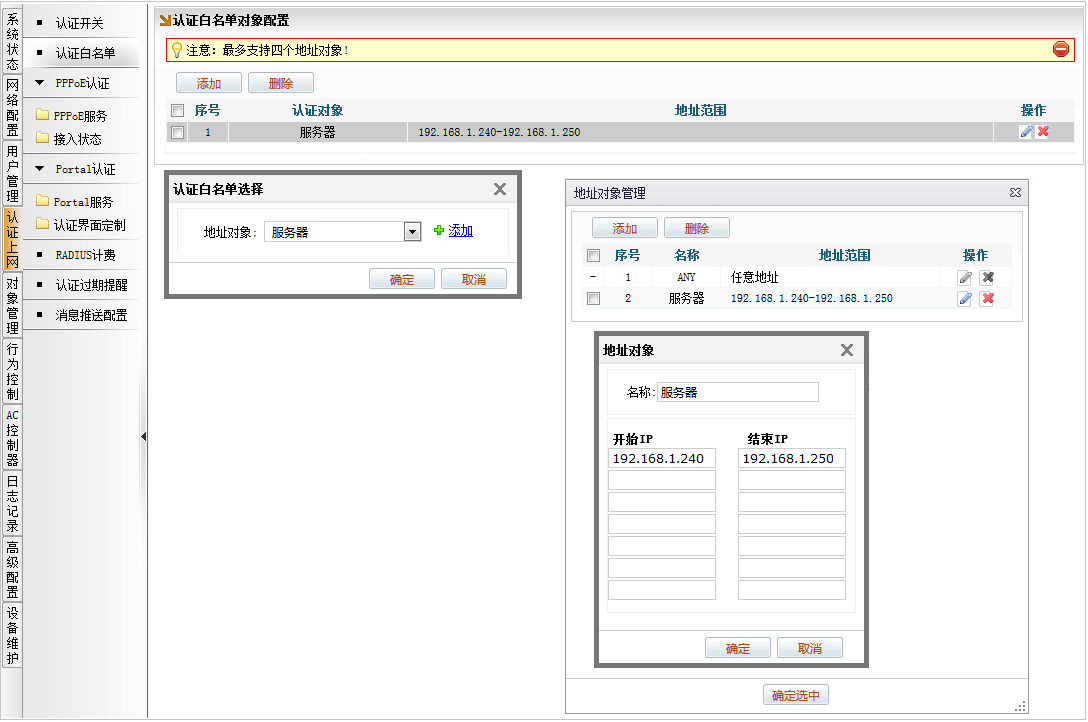Open the 认证开关 menu item
This screenshot has width=1088, height=722.
click(x=79, y=23)
